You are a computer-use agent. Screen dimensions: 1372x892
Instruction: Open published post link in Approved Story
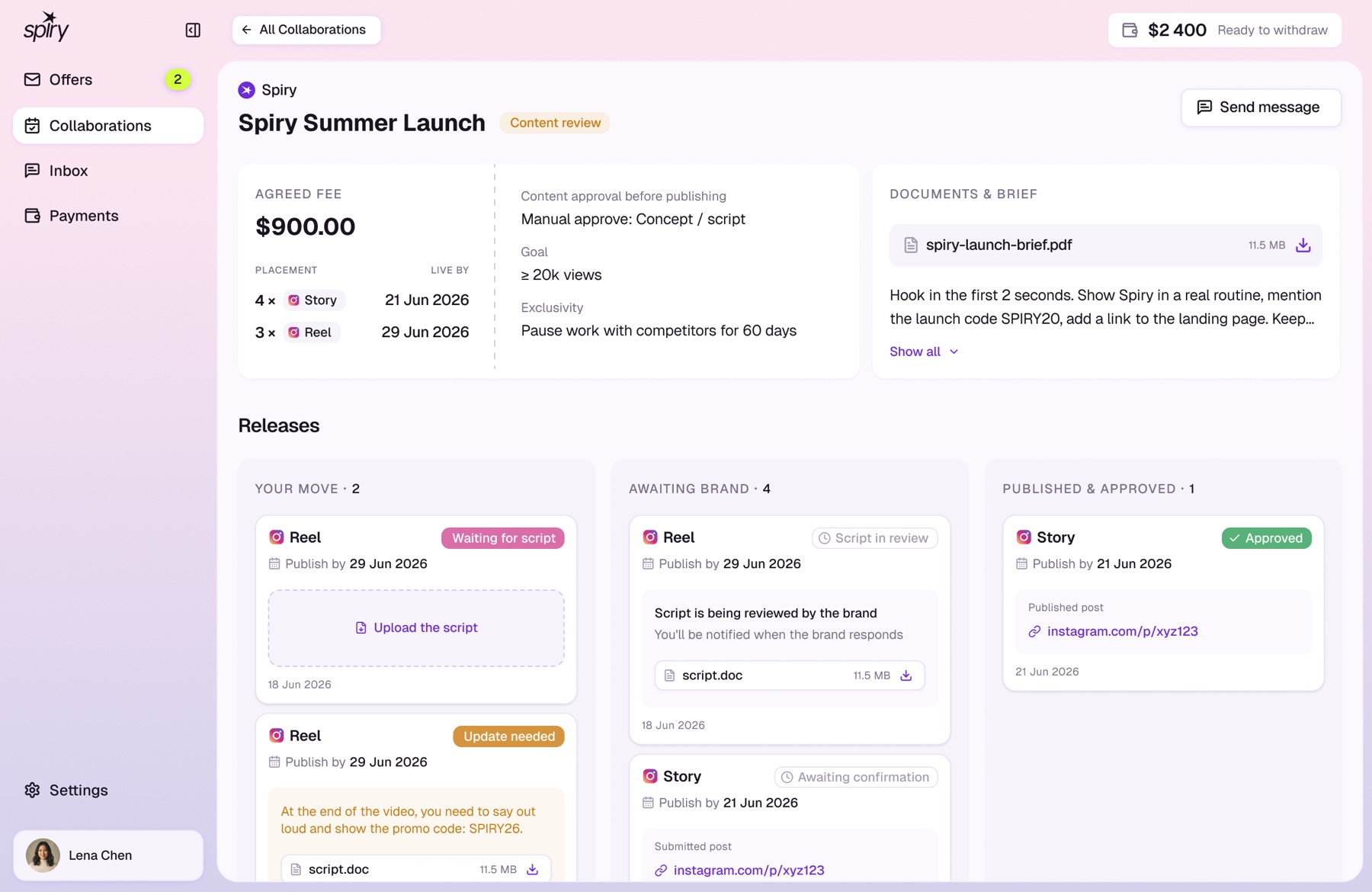coord(1122,631)
